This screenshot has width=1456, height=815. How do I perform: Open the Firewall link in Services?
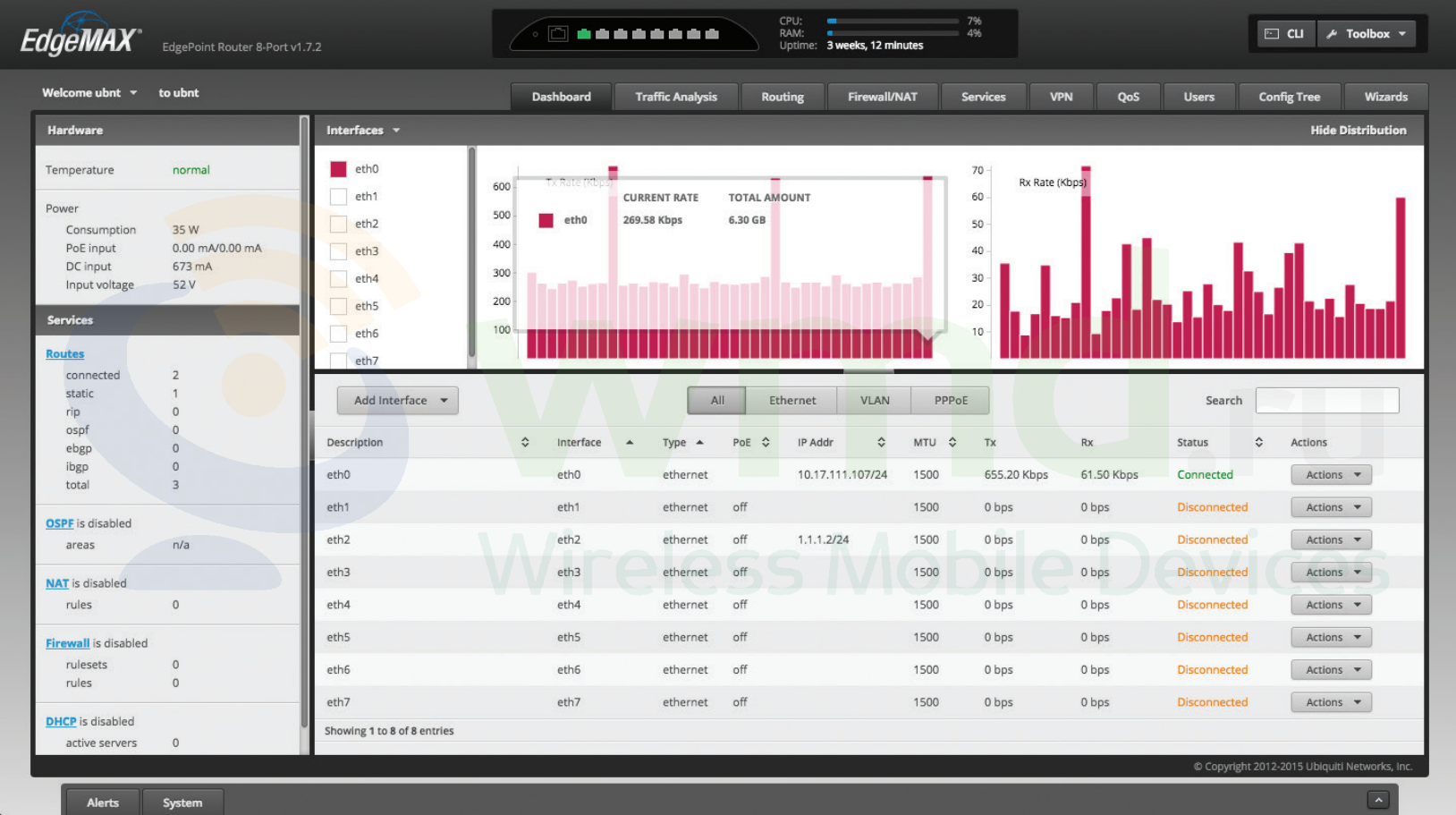[68, 643]
